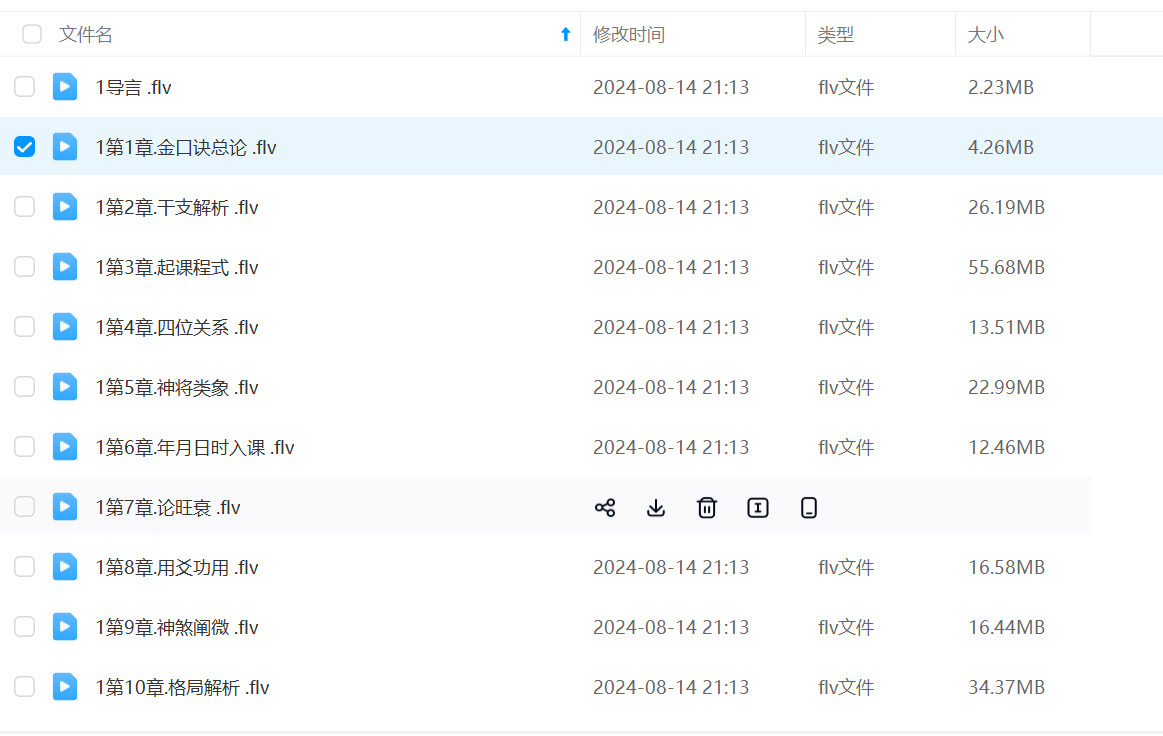Click video icon beside 1第10章.格局解析
The image size is (1163, 736).
(x=65, y=687)
